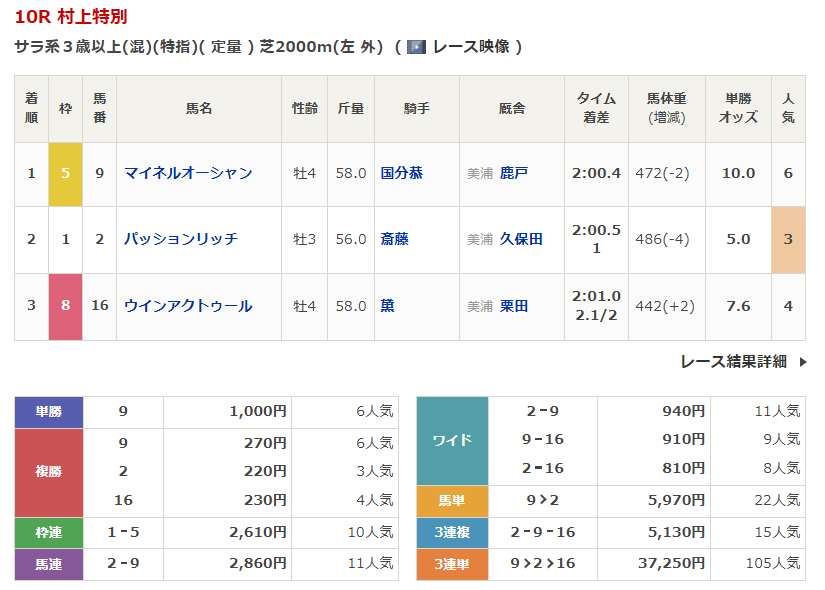Image resolution: width=825 pixels, height=590 pixels.
Task: Open trainer 栗田 page
Action: (514, 306)
